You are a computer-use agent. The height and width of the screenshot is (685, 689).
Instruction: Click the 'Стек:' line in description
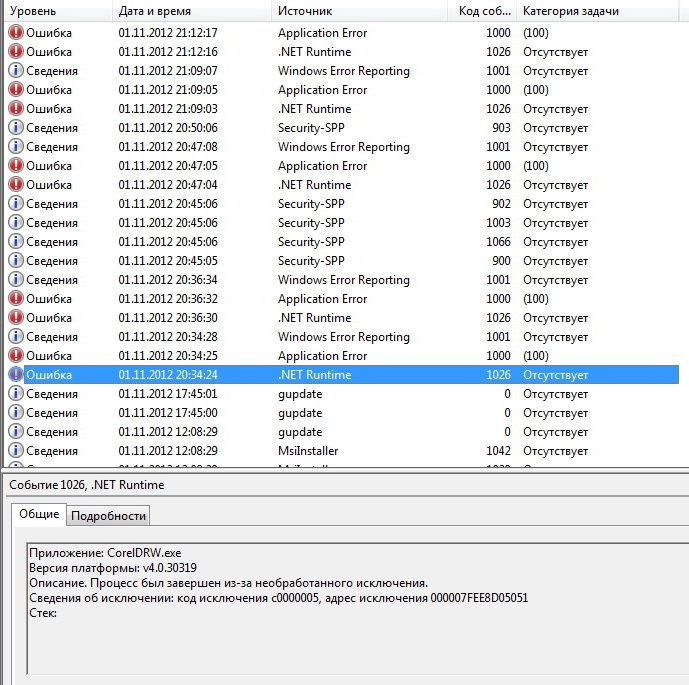[43, 613]
